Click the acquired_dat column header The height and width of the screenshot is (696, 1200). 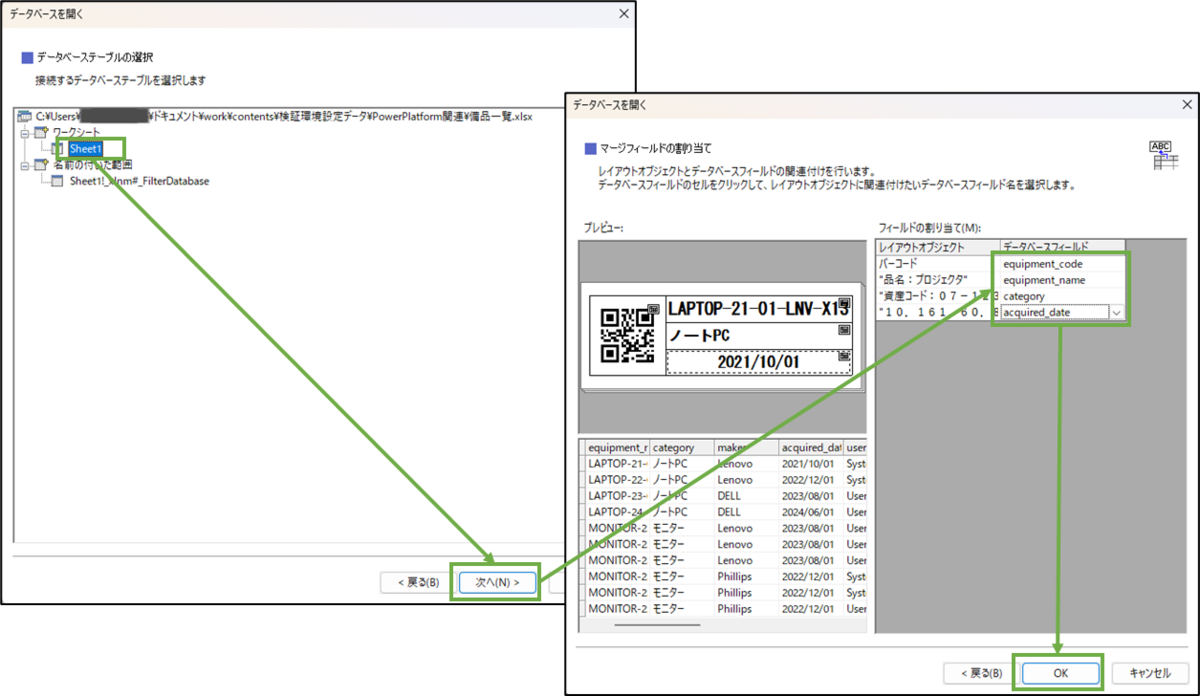coord(810,448)
